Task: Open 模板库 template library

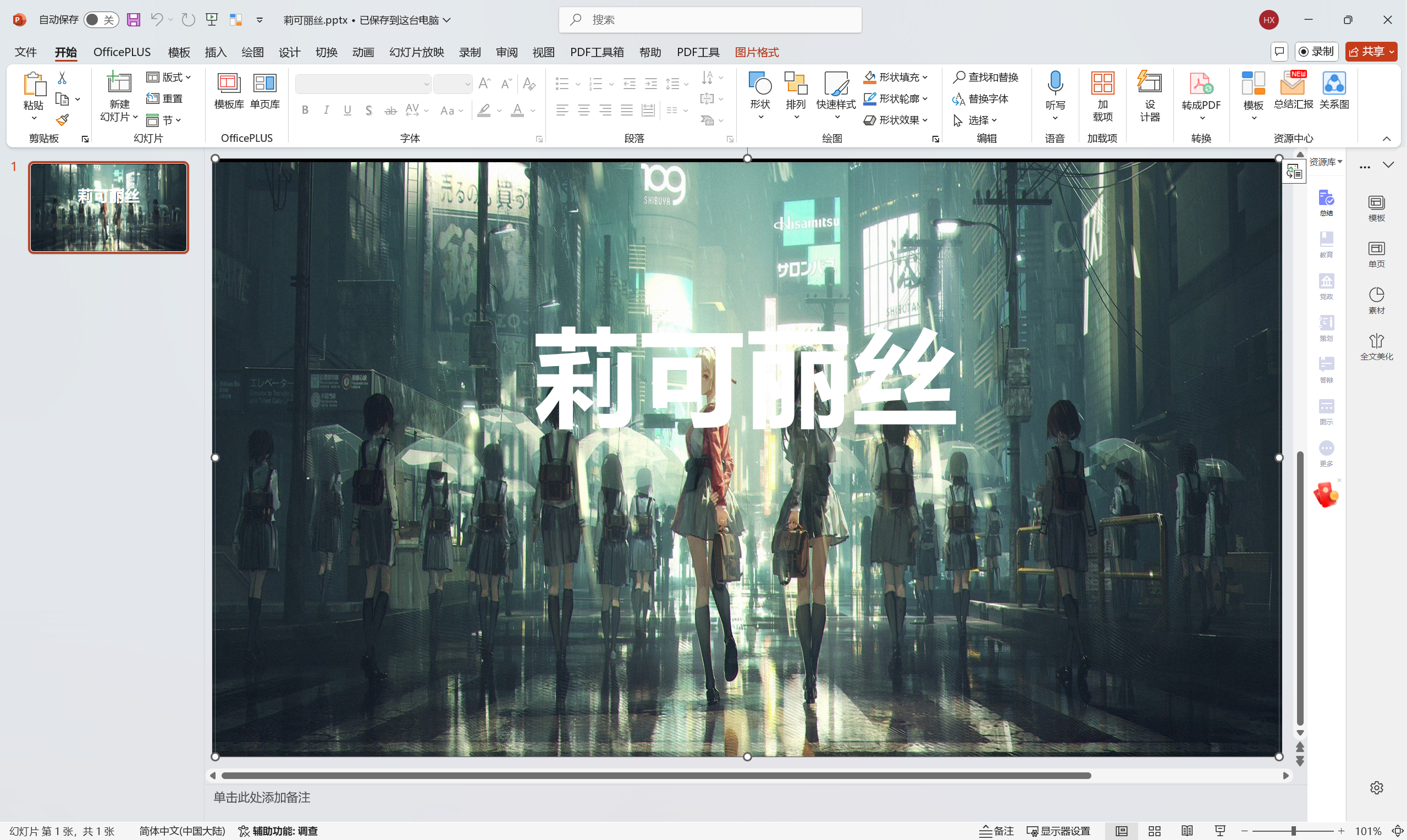Action: click(x=229, y=92)
